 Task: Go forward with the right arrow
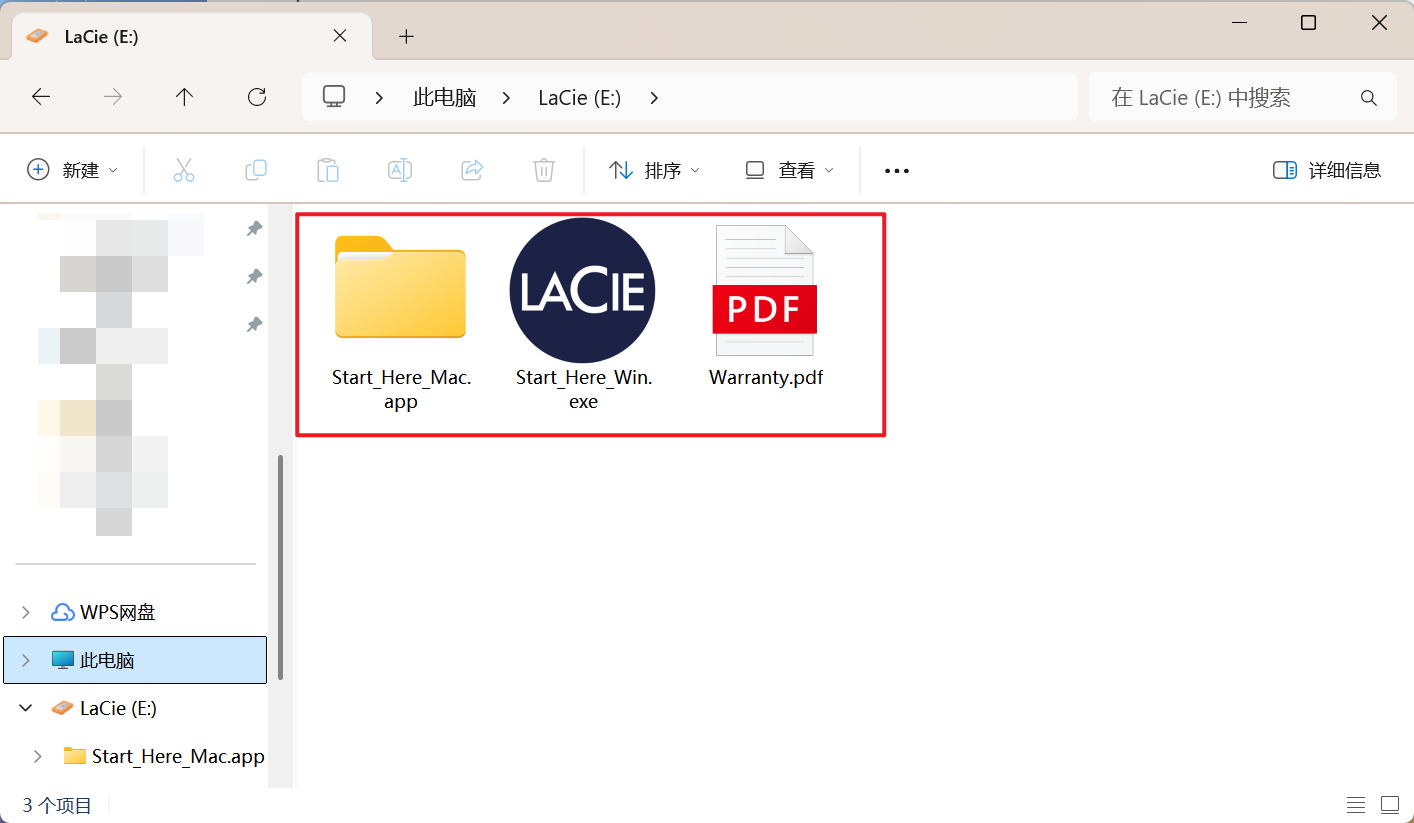(113, 97)
